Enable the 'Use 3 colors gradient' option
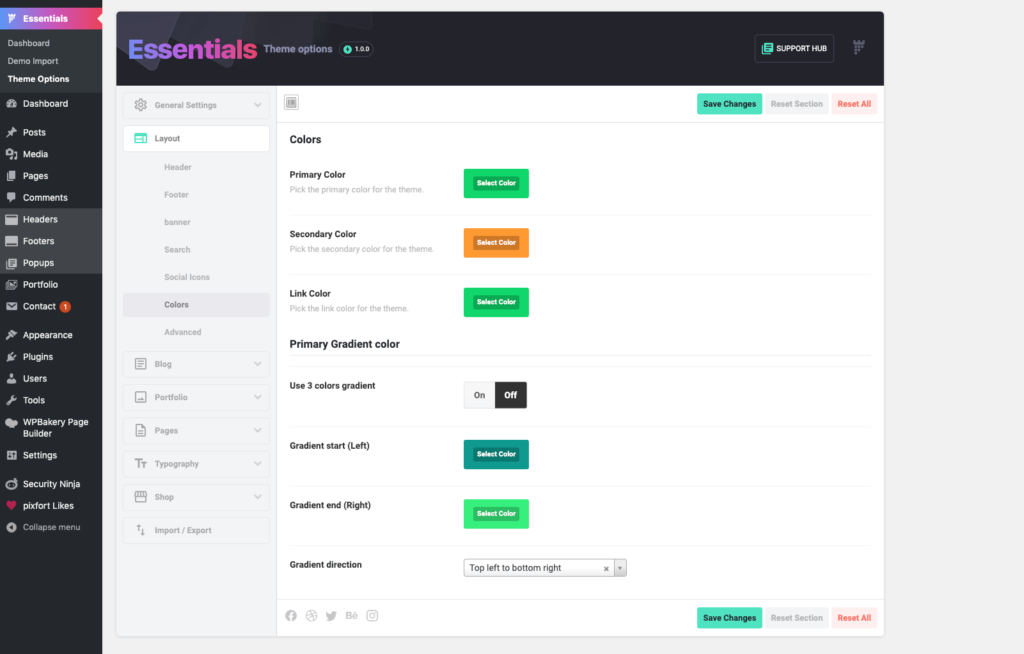Screen dimensions: 1024x654 [x=478, y=394]
